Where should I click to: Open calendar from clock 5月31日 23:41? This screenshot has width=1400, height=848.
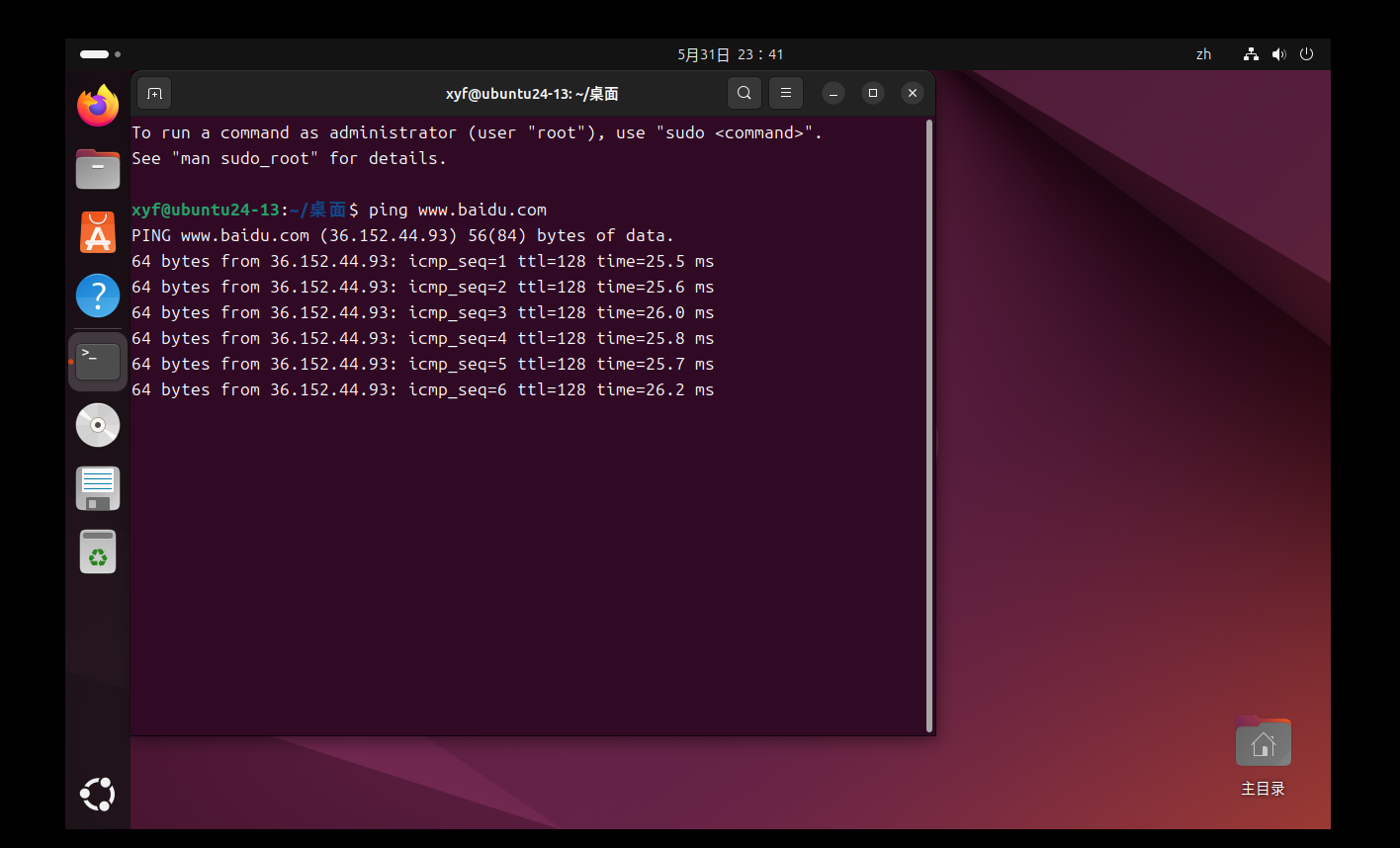pos(731,54)
